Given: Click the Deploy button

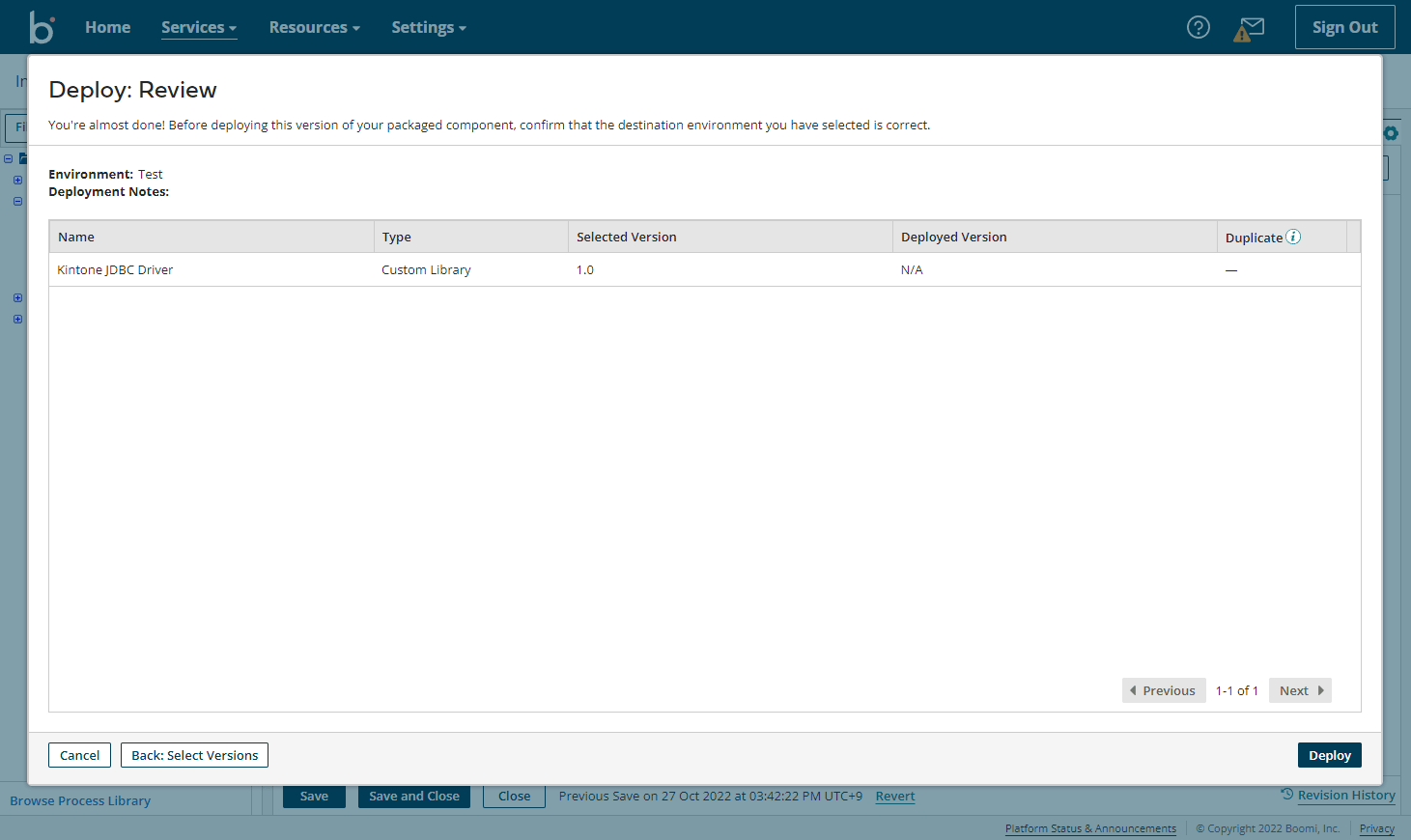Looking at the screenshot, I should pos(1329,755).
